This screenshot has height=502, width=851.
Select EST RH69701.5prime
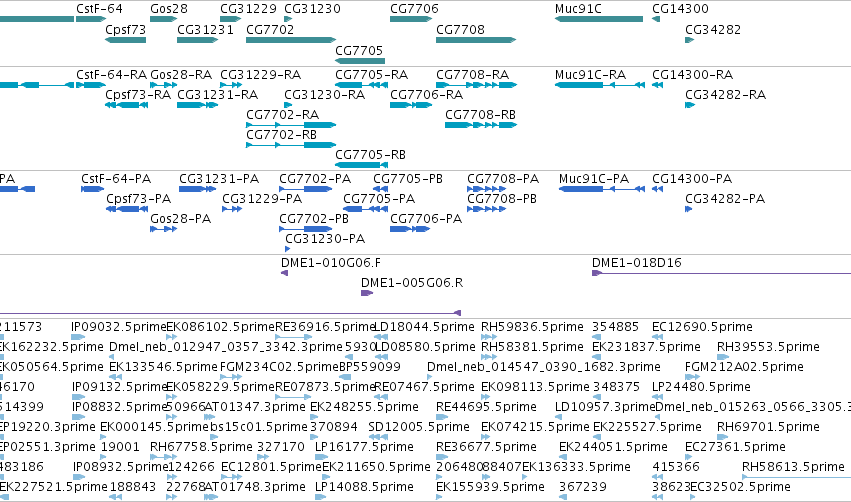(723, 437)
